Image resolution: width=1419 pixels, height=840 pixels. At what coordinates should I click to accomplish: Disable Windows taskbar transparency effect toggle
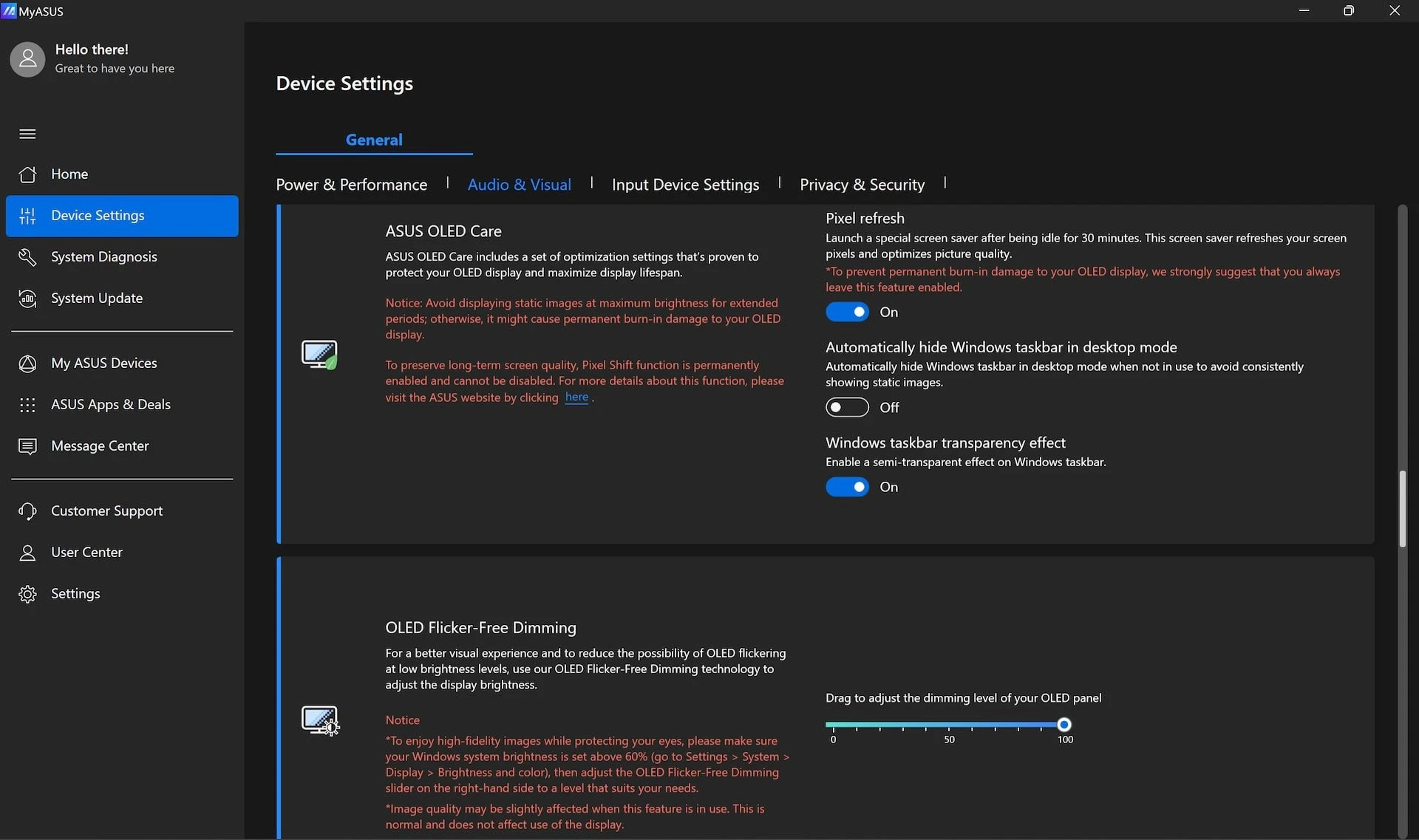tap(847, 487)
